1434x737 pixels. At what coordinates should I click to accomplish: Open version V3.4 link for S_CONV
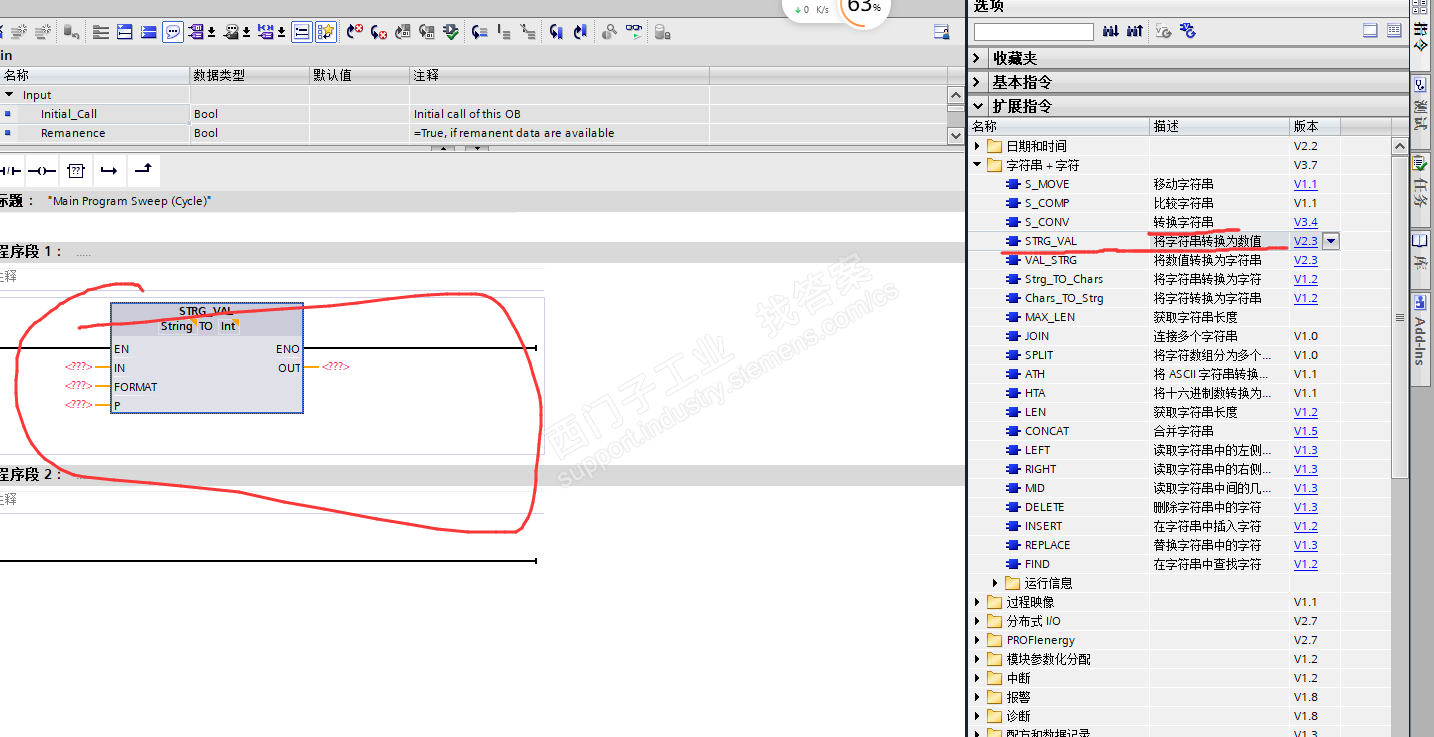point(1305,222)
